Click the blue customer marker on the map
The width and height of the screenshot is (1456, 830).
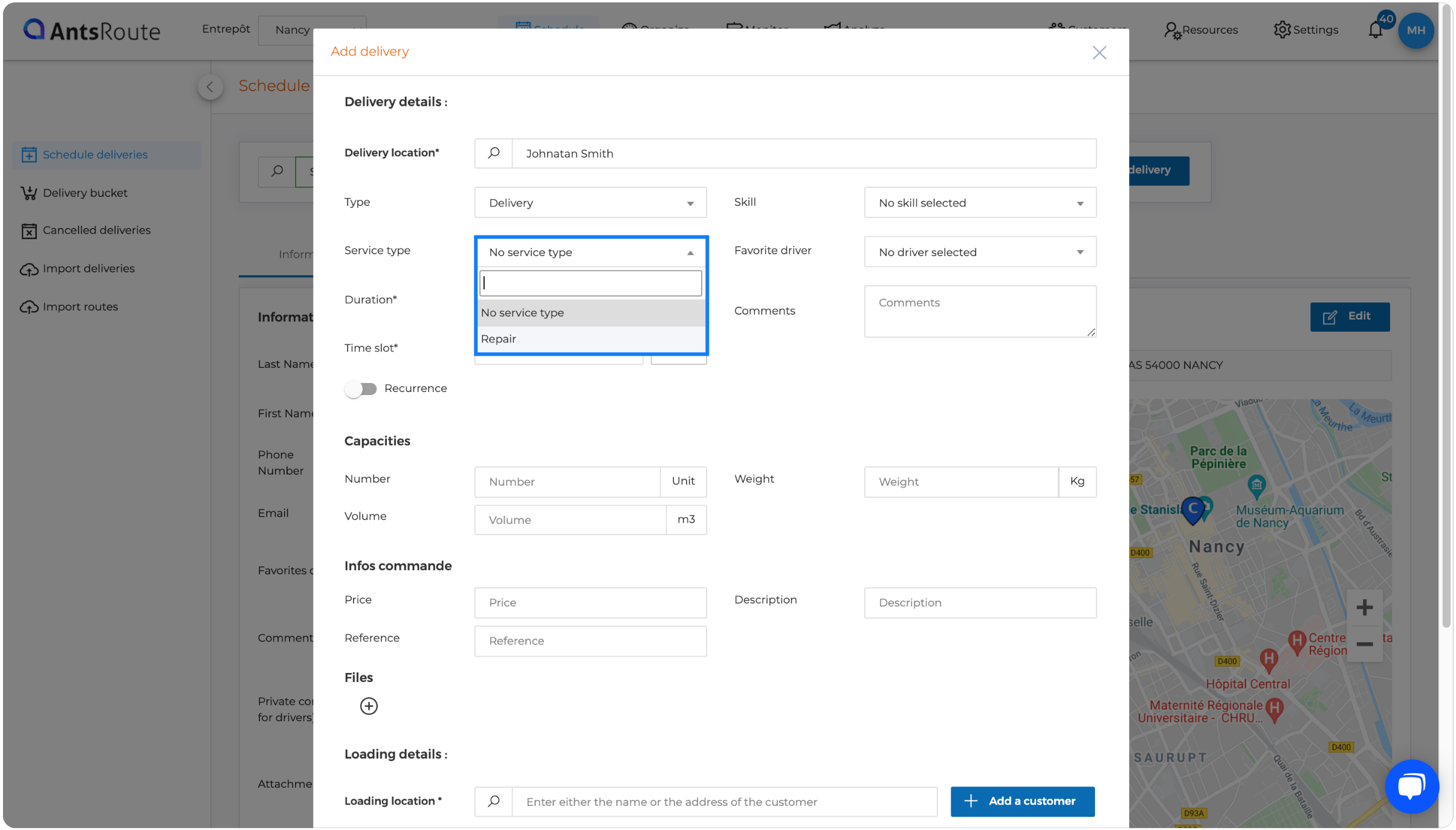[x=1192, y=510]
